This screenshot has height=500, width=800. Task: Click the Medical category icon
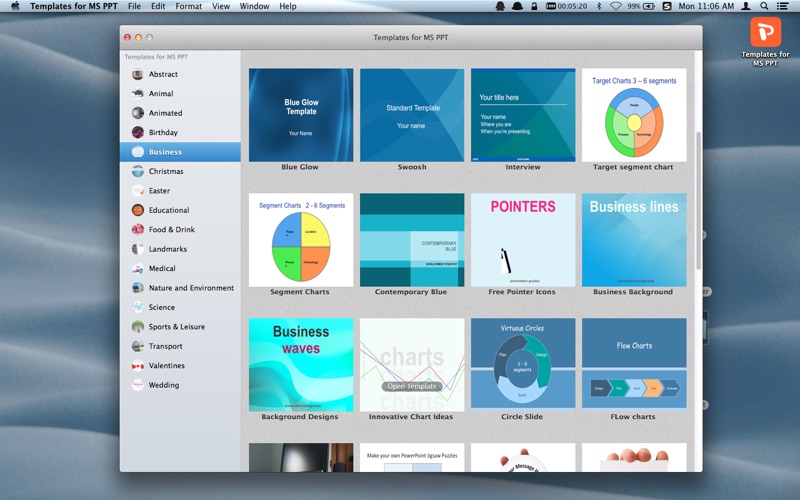138,268
